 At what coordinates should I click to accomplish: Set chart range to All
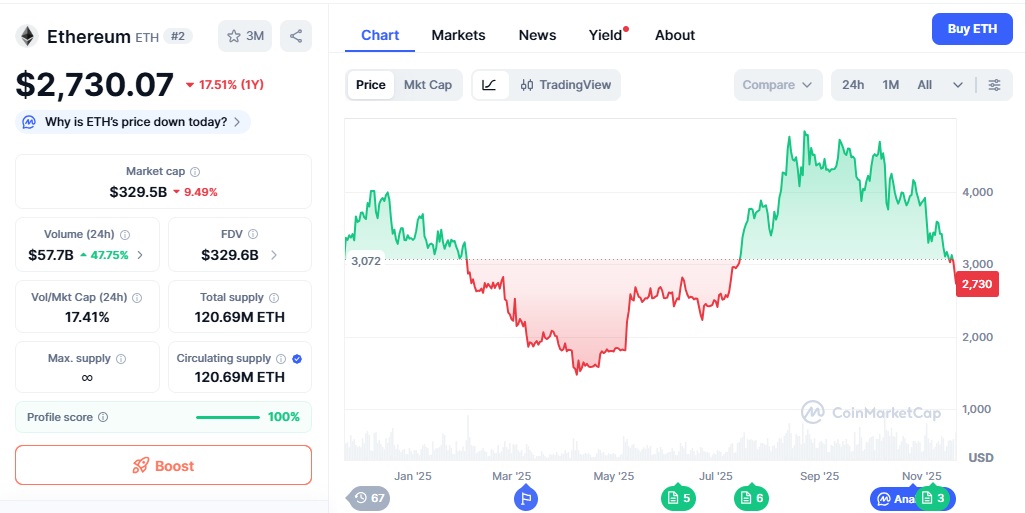pyautogui.click(x=924, y=85)
